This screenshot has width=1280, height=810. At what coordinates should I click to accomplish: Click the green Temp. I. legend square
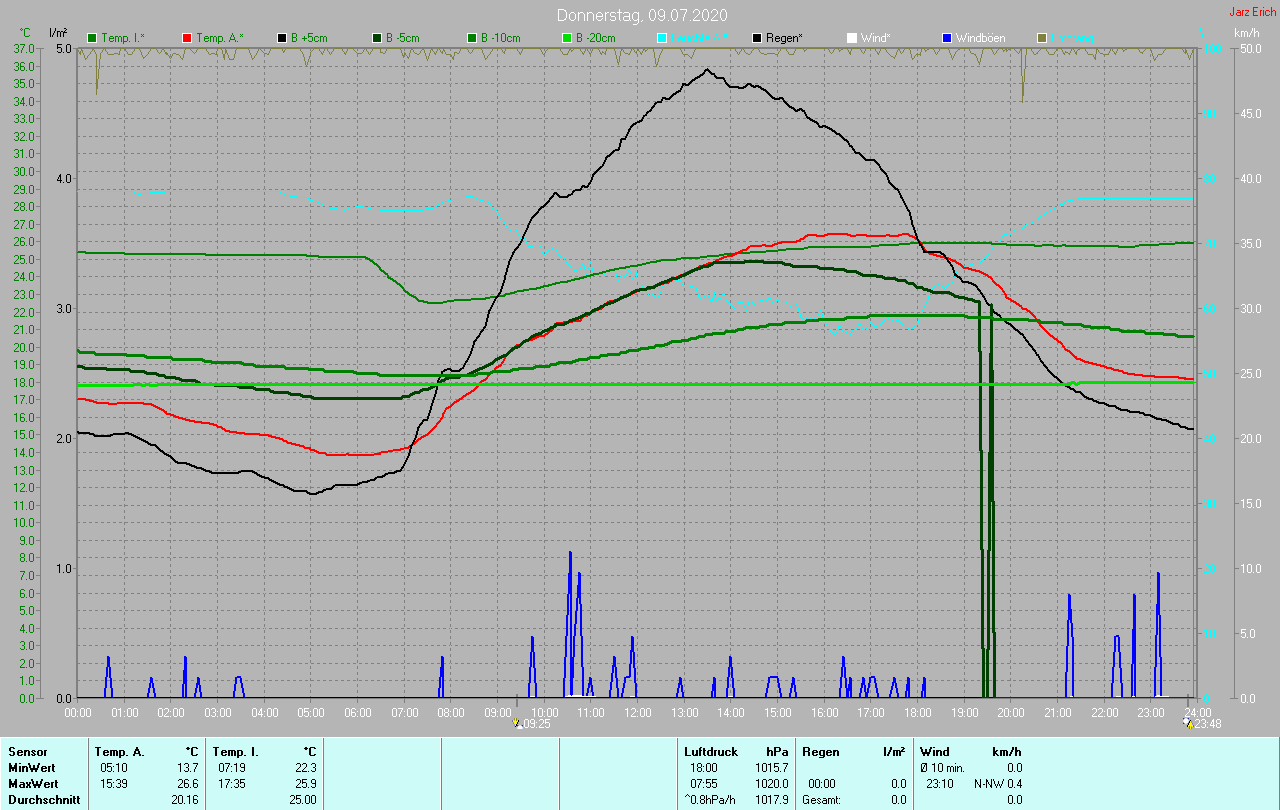[x=94, y=38]
